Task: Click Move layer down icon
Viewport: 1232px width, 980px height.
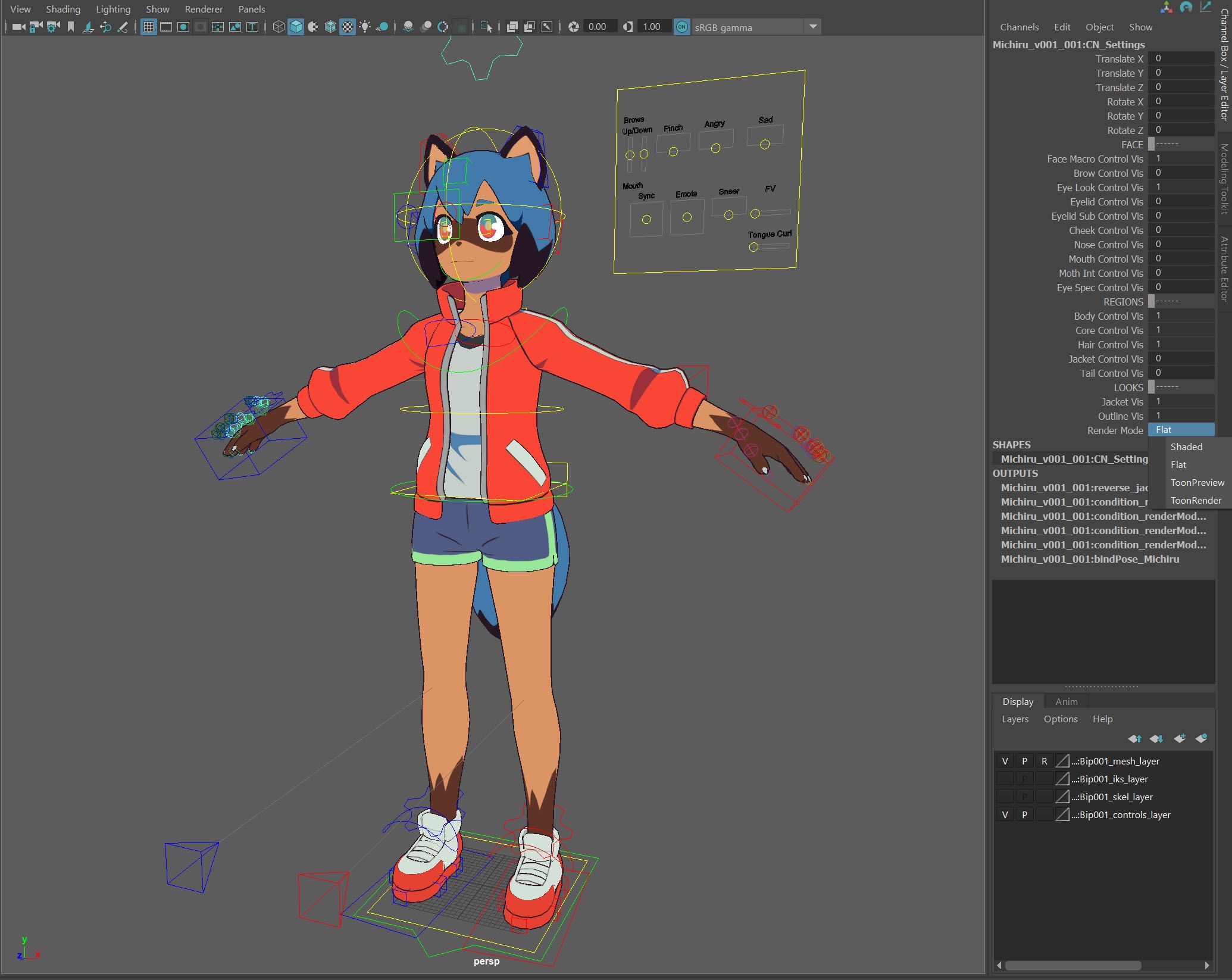Action: coord(1156,738)
